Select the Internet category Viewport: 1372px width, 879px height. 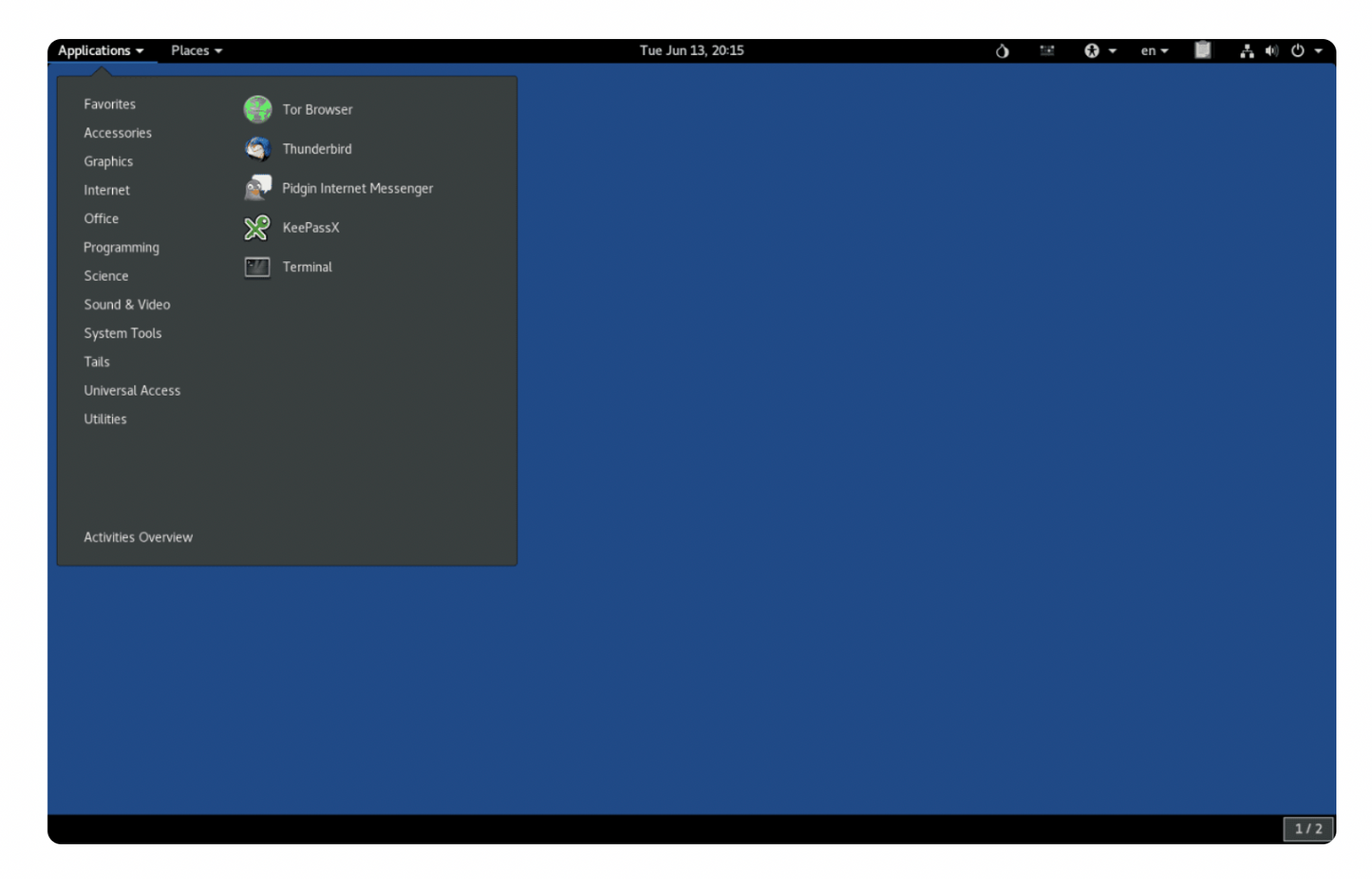106,190
